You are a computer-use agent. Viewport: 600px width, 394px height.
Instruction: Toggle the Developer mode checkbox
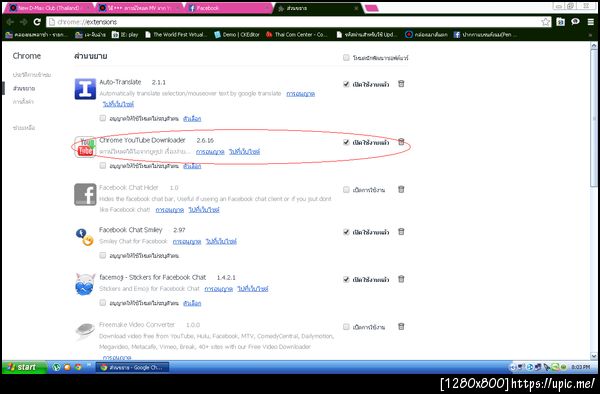tap(346, 57)
